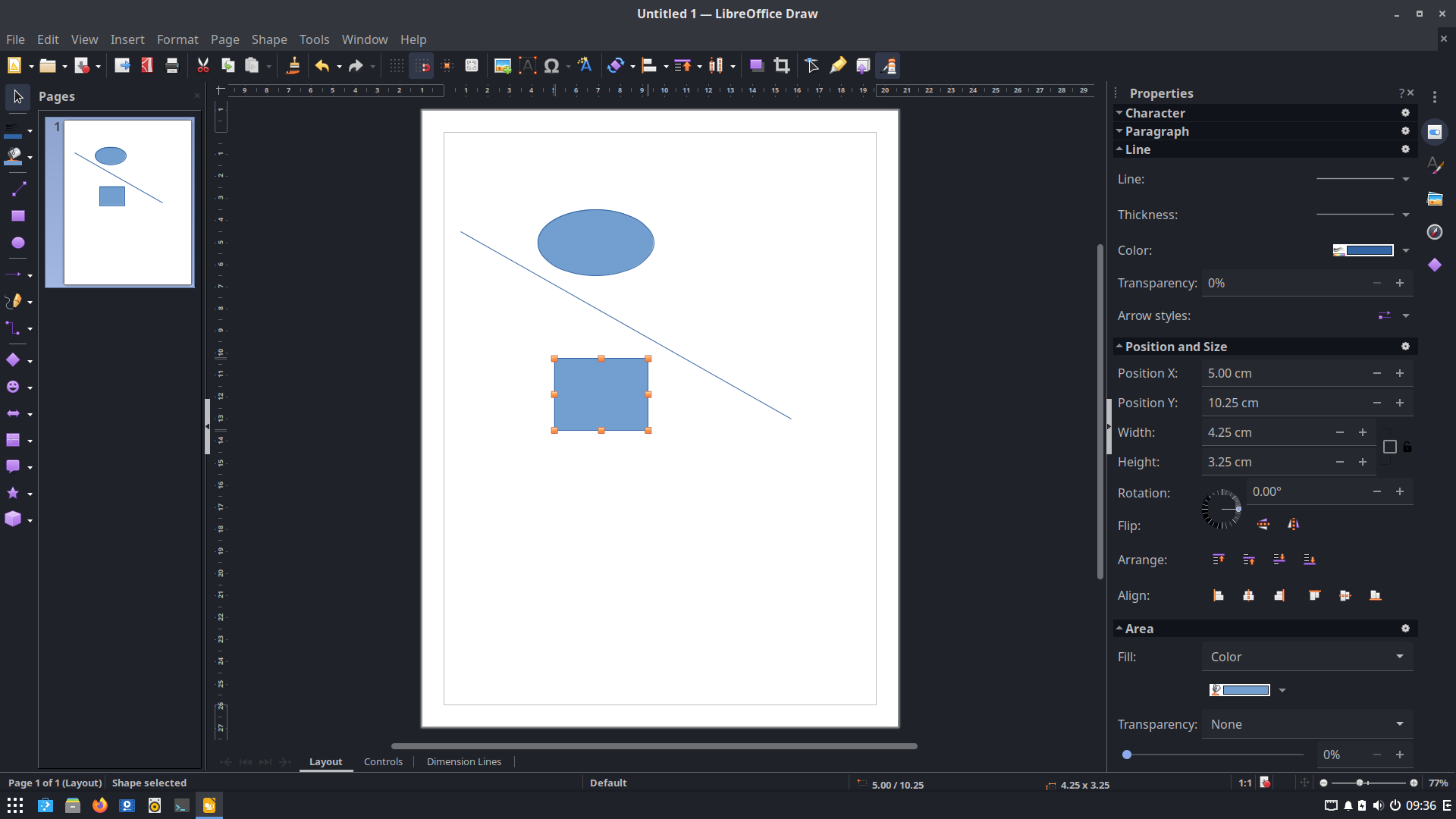1456x819 pixels.
Task: Open the Fill type dropdown showing Color
Action: pos(1307,657)
